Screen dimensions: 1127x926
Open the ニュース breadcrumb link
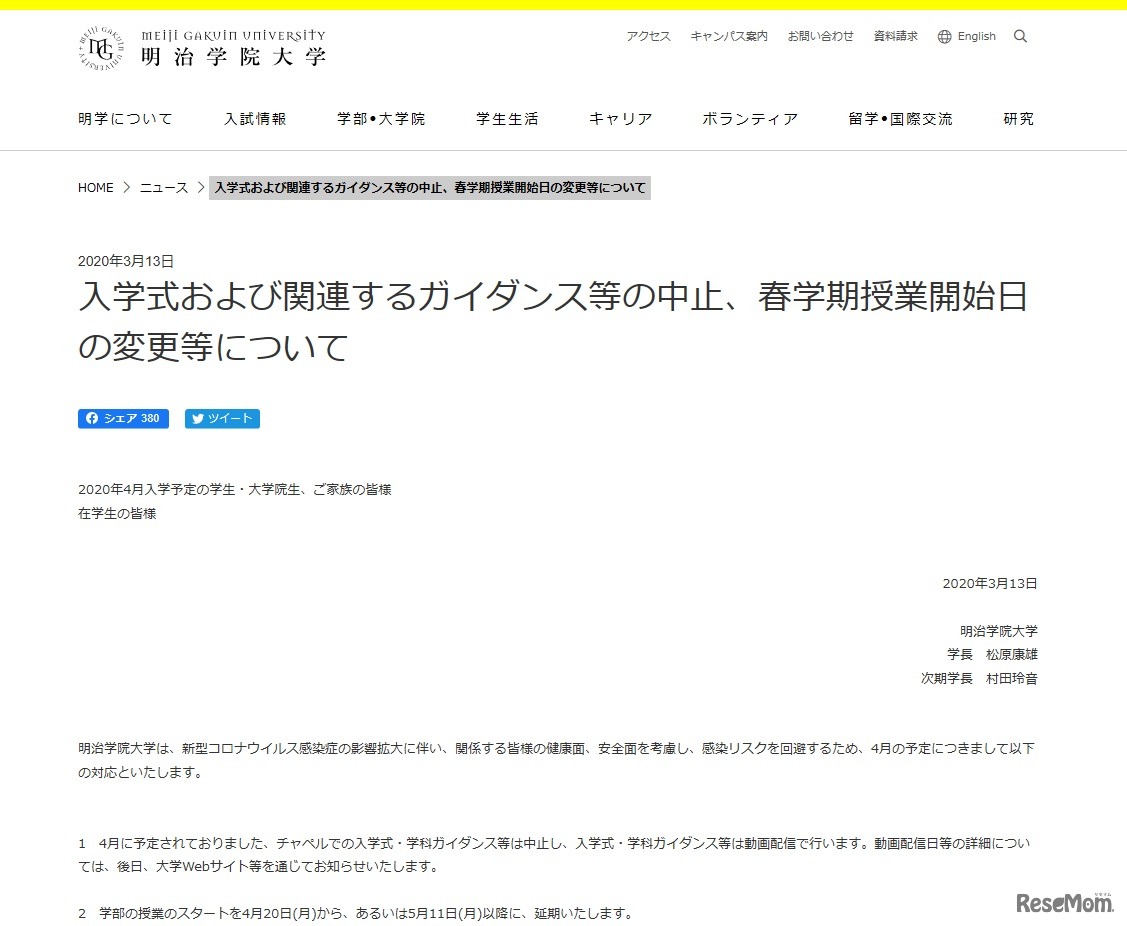point(163,187)
